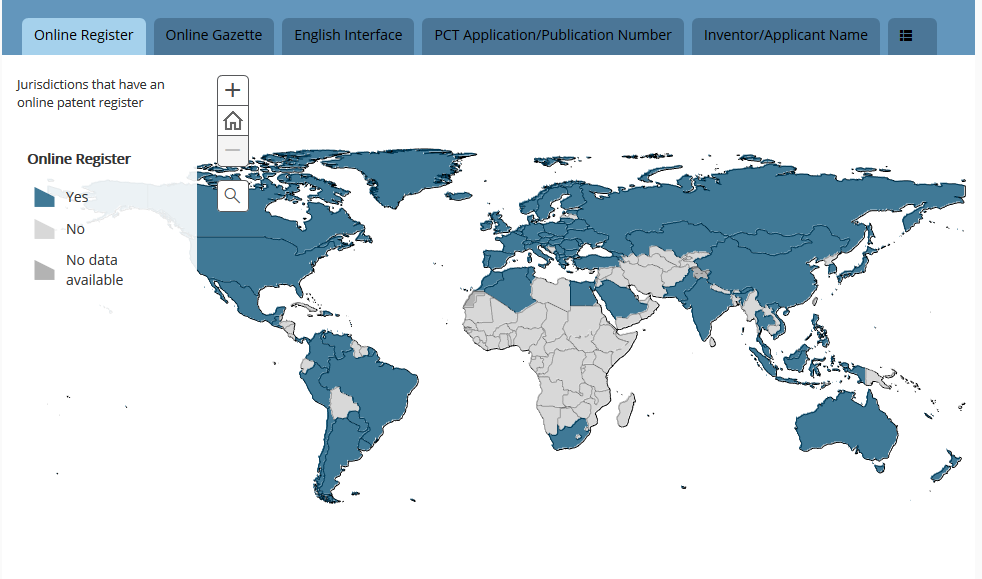Open the English Interface tab
Image resolution: width=982 pixels, height=579 pixels.
347,34
